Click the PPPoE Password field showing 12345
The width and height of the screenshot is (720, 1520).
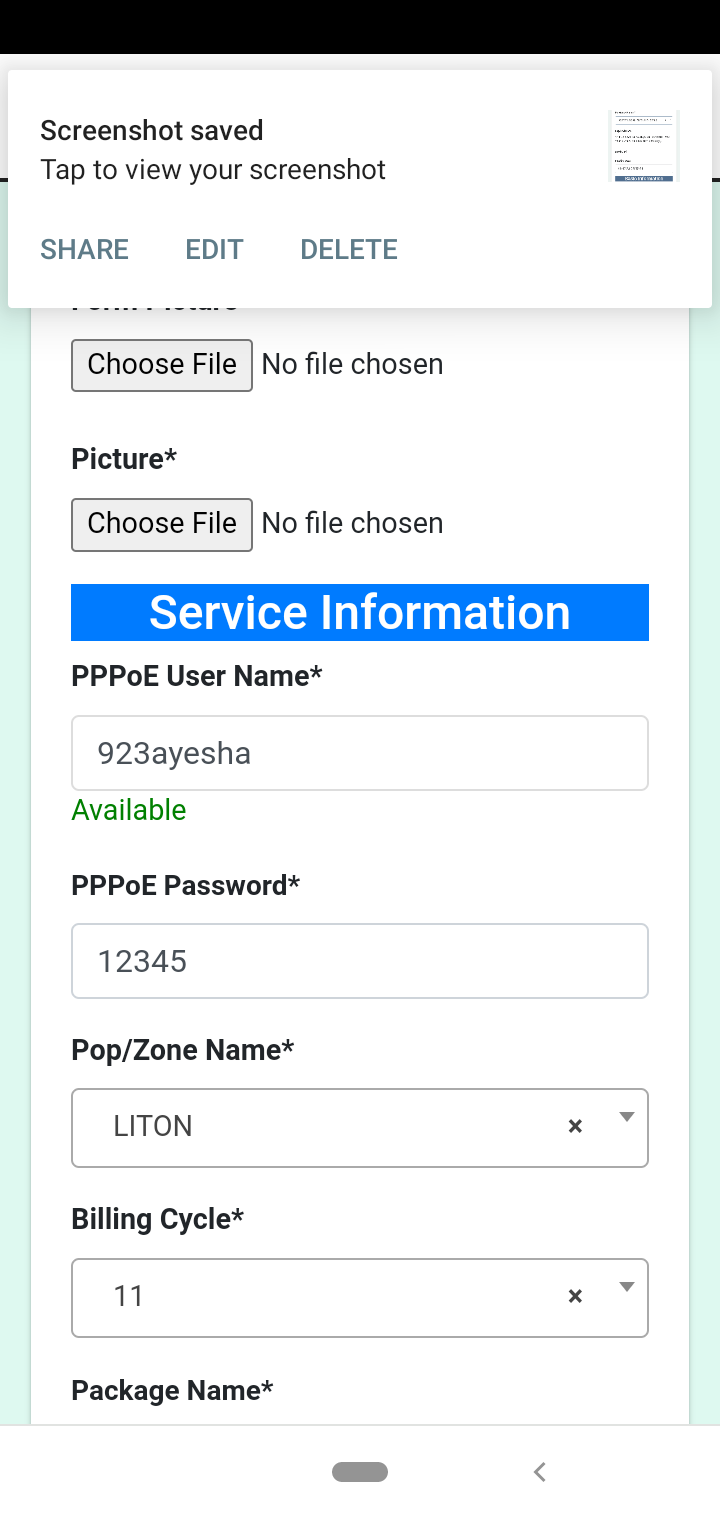coord(360,961)
